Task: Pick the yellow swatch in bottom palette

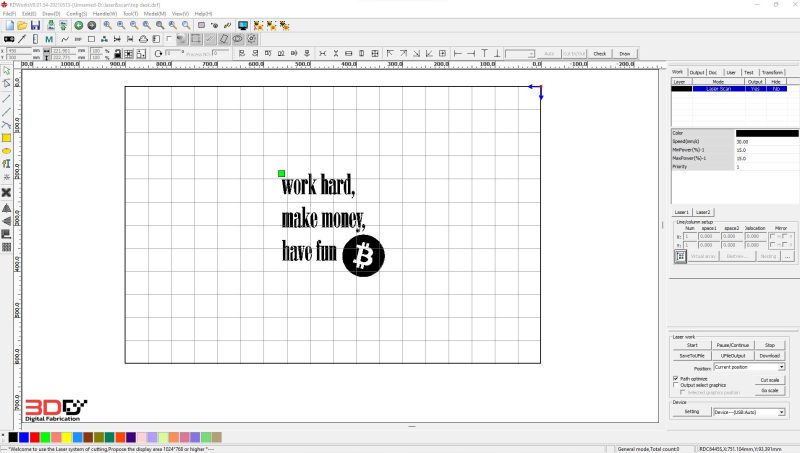Action: [x=67, y=437]
